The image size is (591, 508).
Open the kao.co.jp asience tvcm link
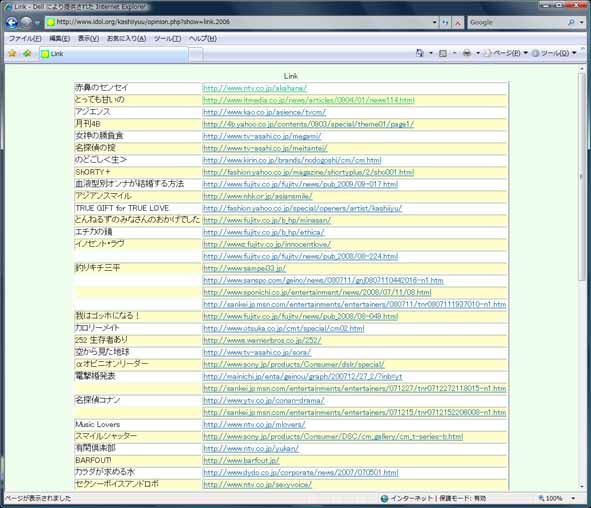pos(264,112)
